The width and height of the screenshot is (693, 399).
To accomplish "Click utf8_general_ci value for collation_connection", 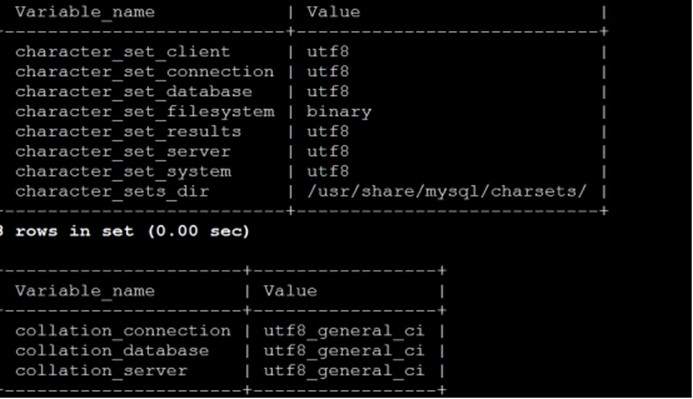I will 344,331.
